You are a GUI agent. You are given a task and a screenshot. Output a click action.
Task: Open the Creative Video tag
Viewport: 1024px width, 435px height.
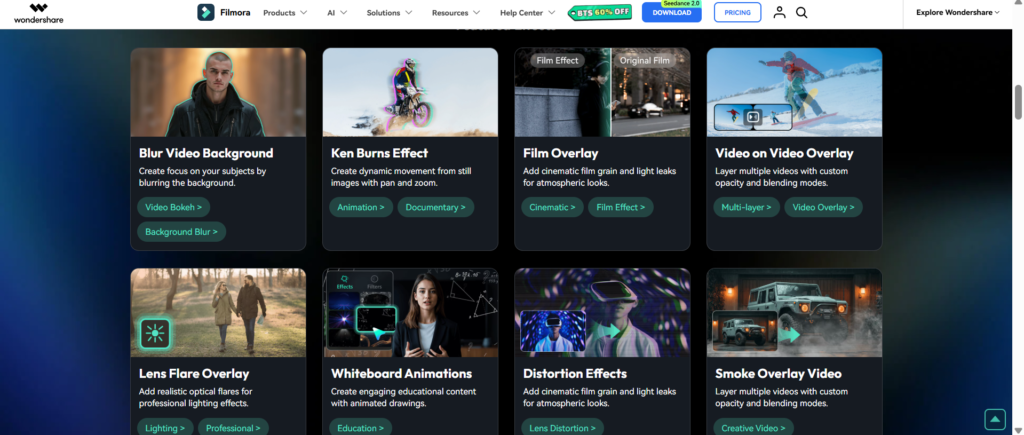[x=754, y=428]
